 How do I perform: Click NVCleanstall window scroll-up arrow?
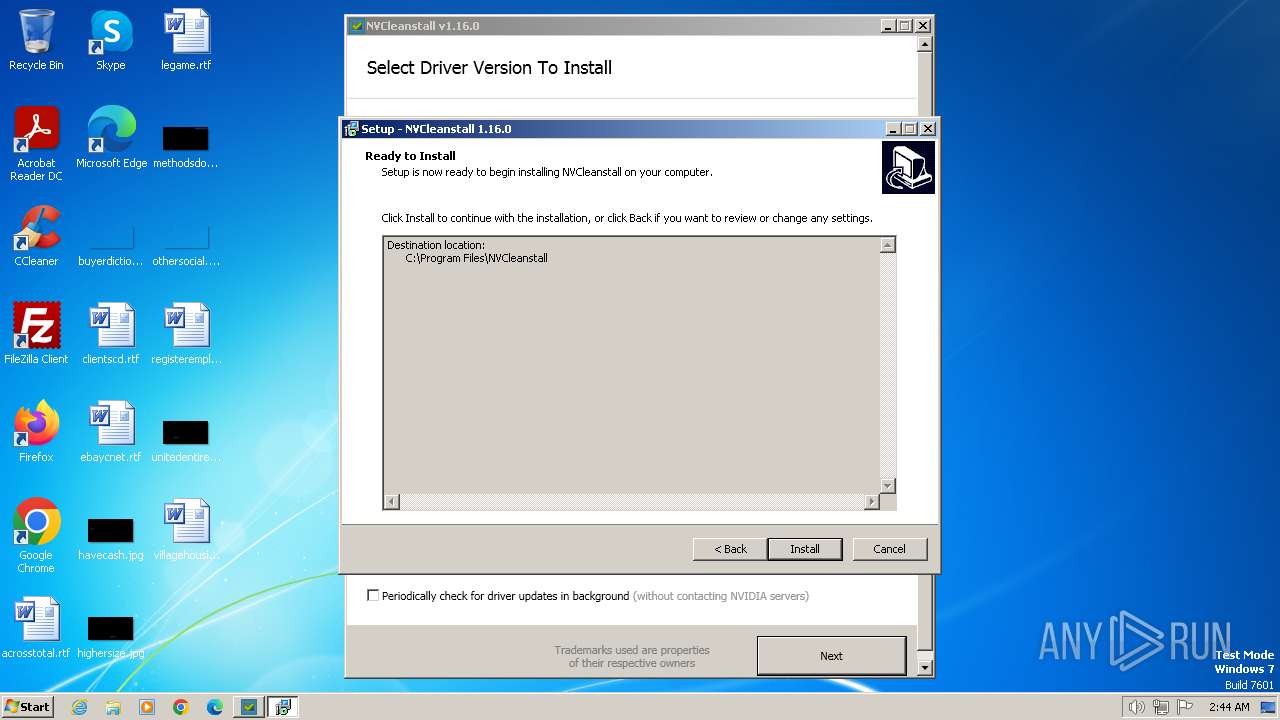pos(925,44)
